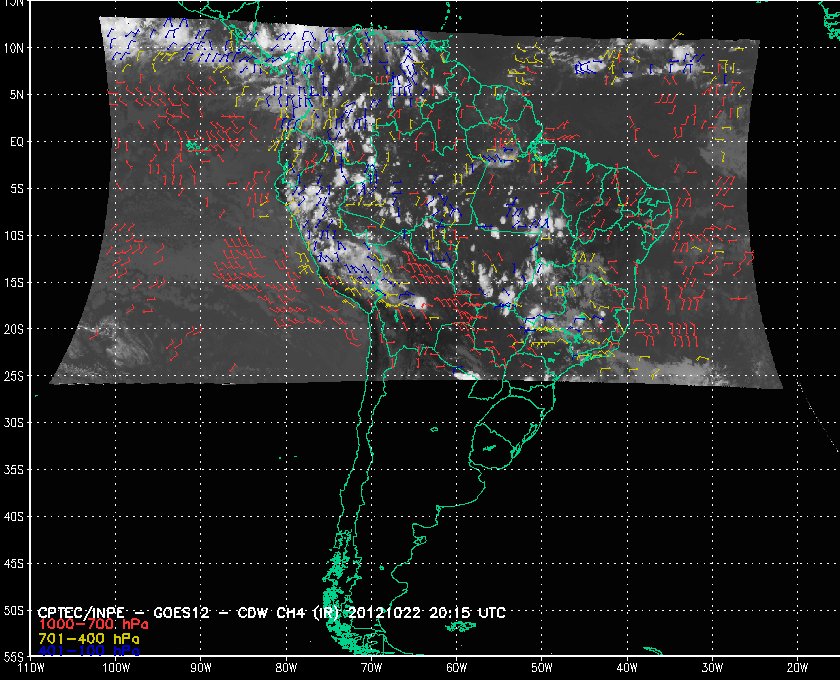Screen dimensions: 840x680
Task: Click the 60W longitude label
Action: tap(456, 668)
